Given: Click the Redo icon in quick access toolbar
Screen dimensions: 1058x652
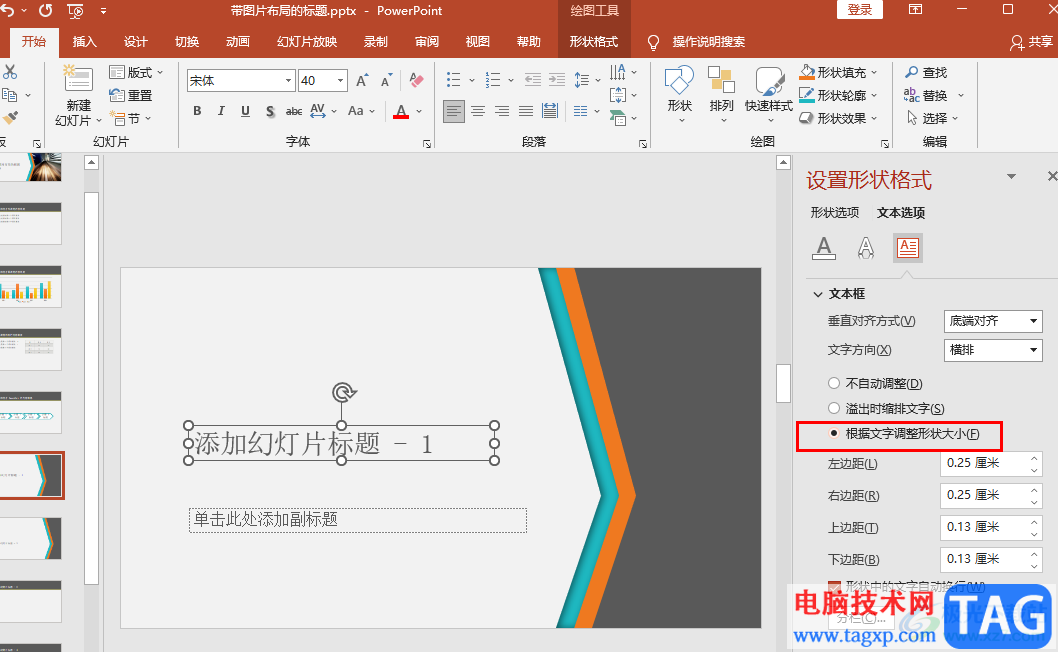Looking at the screenshot, I should click(x=45, y=11).
